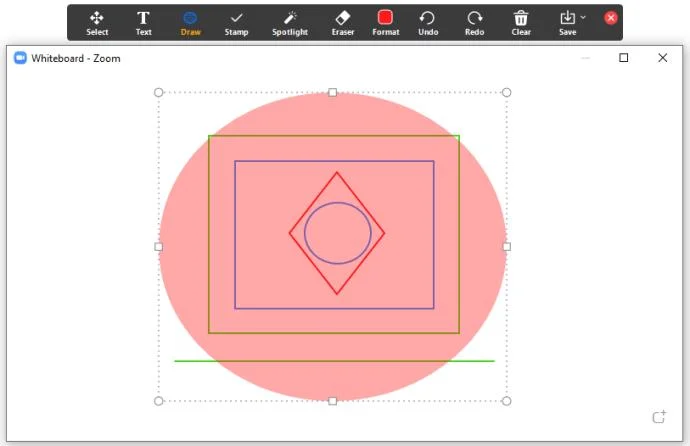This screenshot has height=446, width=690.
Task: Click the top-left round selection handle
Action: pyautogui.click(x=158, y=92)
